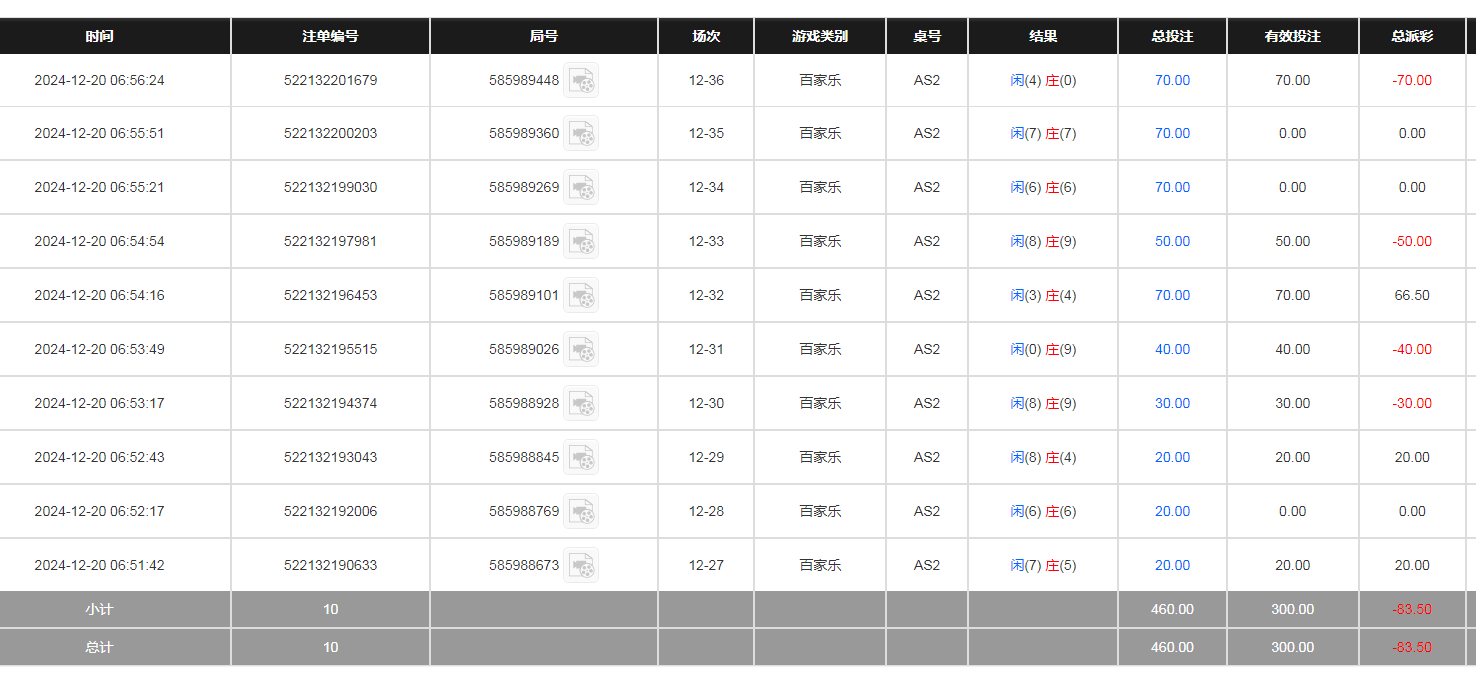Click replay icon beside round 585988673
Viewport: 1476px width, 678px height.
581,566
